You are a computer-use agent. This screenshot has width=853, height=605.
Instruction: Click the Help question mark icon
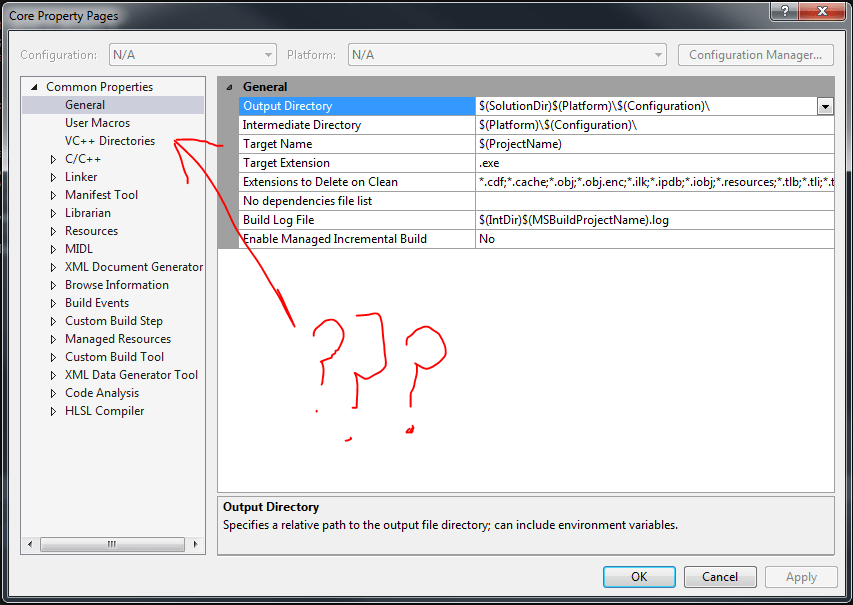click(783, 11)
